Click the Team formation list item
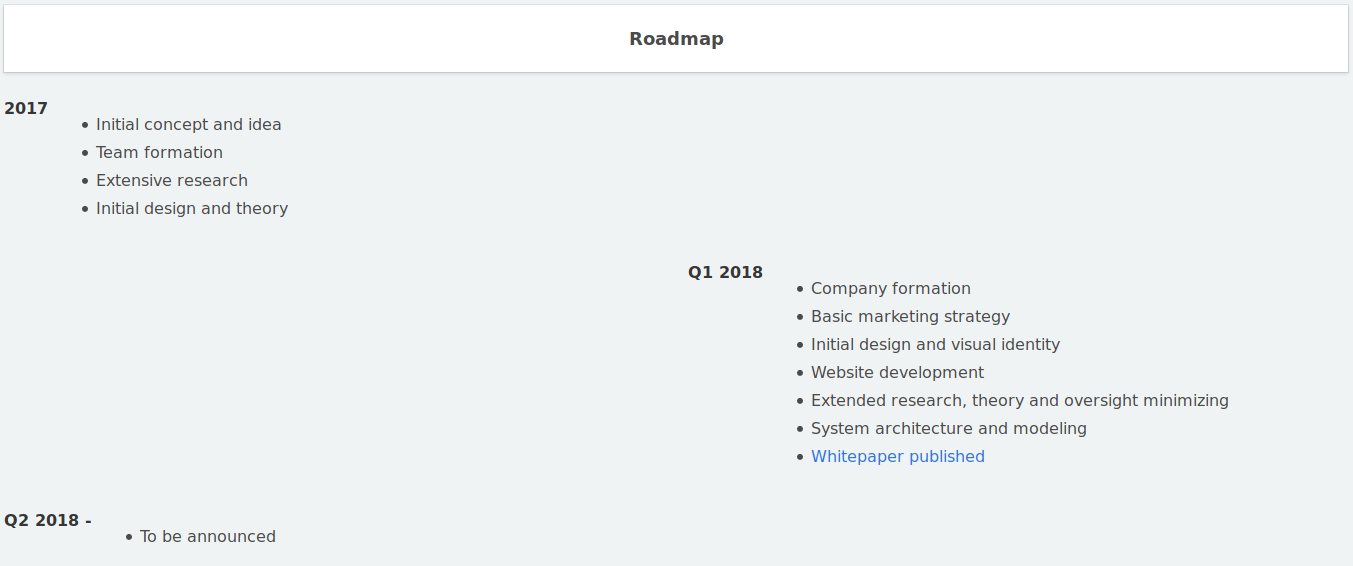1353x566 pixels. tap(159, 152)
